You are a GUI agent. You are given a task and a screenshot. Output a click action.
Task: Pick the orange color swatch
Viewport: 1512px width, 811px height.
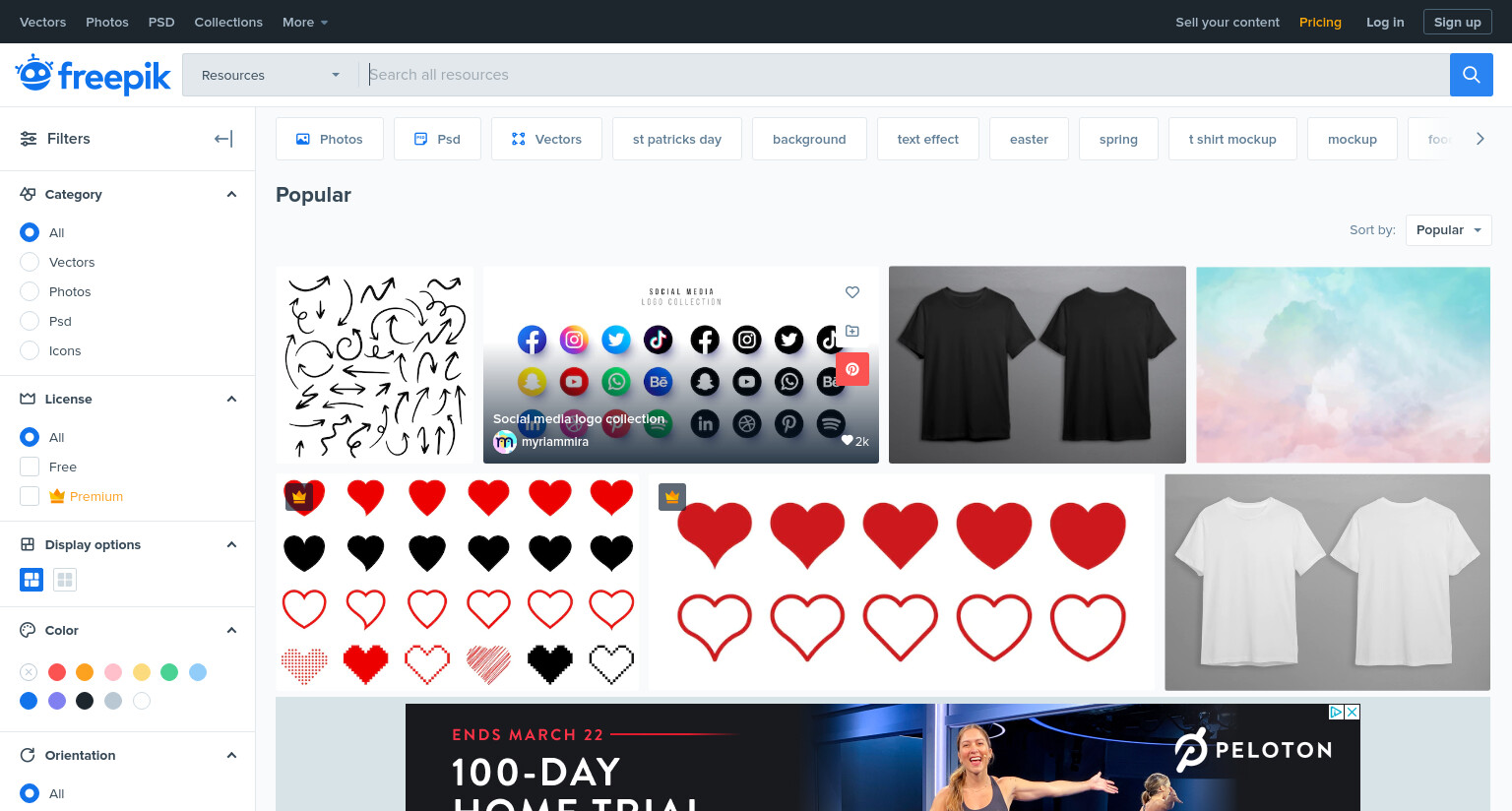85,672
